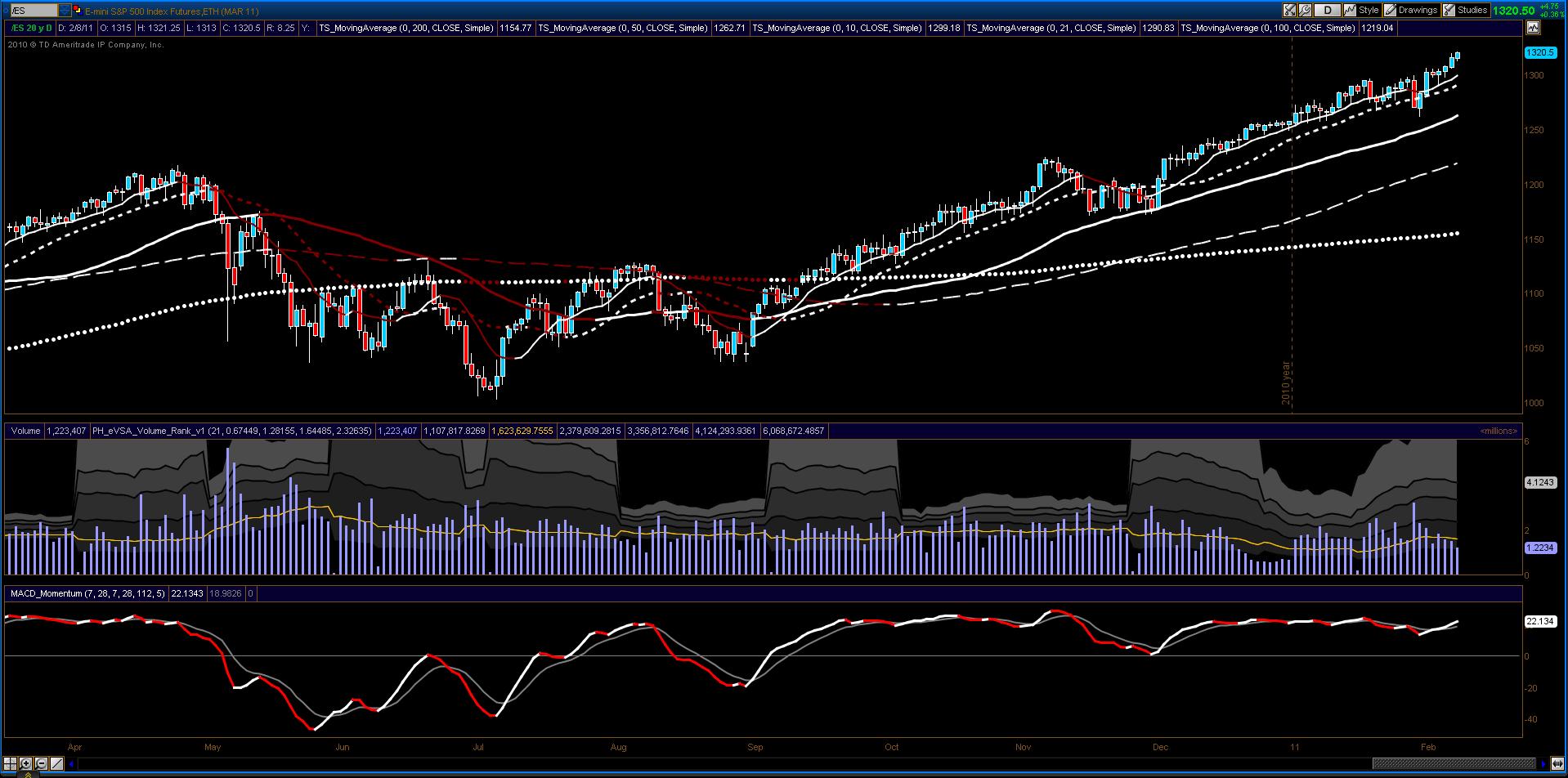Viewport: 1568px width, 778px height.
Task: Click the zoom out magnifier icon
Action: (42, 763)
